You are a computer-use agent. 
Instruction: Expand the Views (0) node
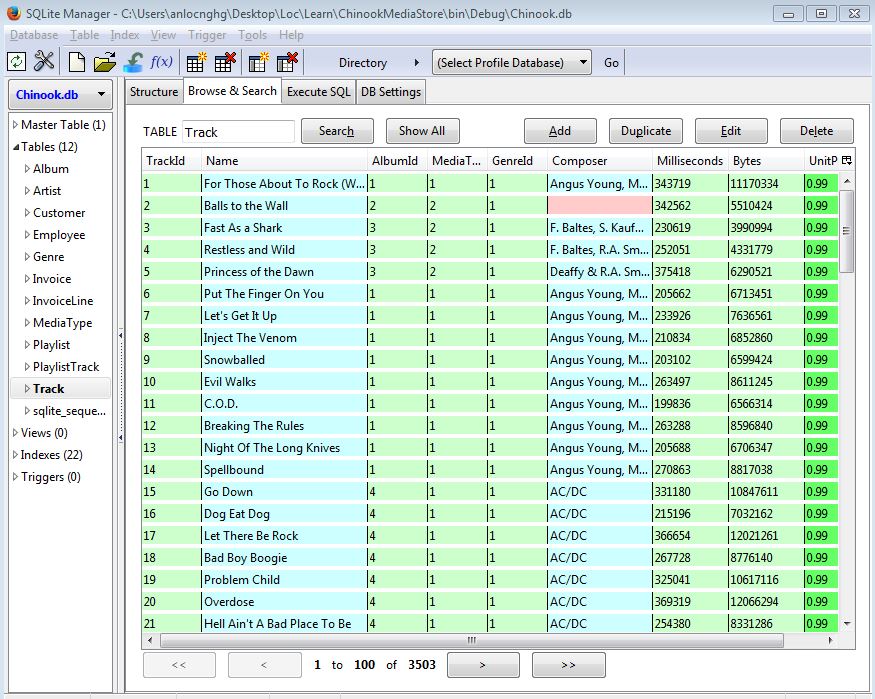click(16, 432)
